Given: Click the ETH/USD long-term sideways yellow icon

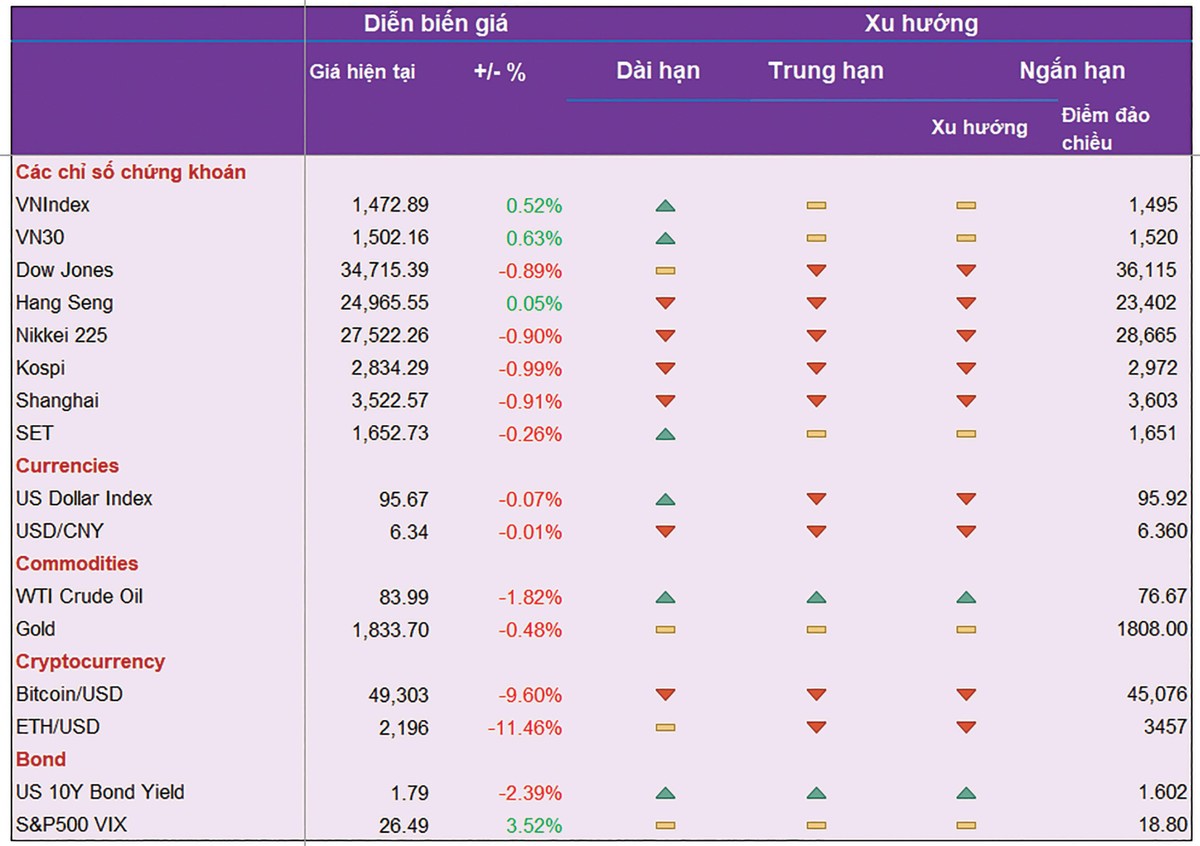Looking at the screenshot, I should (665, 728).
